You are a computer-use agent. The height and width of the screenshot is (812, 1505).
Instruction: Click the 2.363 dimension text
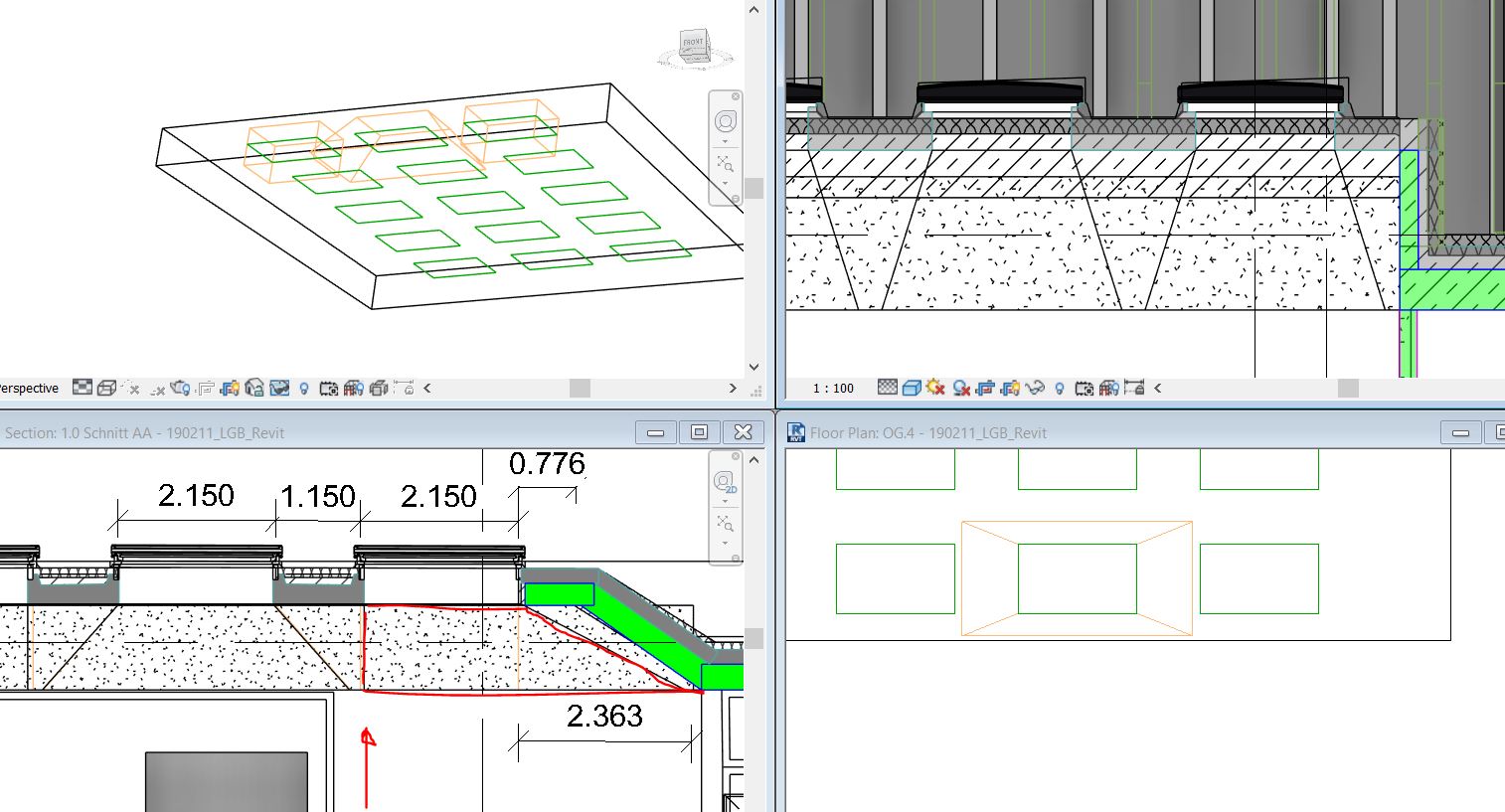(x=604, y=716)
